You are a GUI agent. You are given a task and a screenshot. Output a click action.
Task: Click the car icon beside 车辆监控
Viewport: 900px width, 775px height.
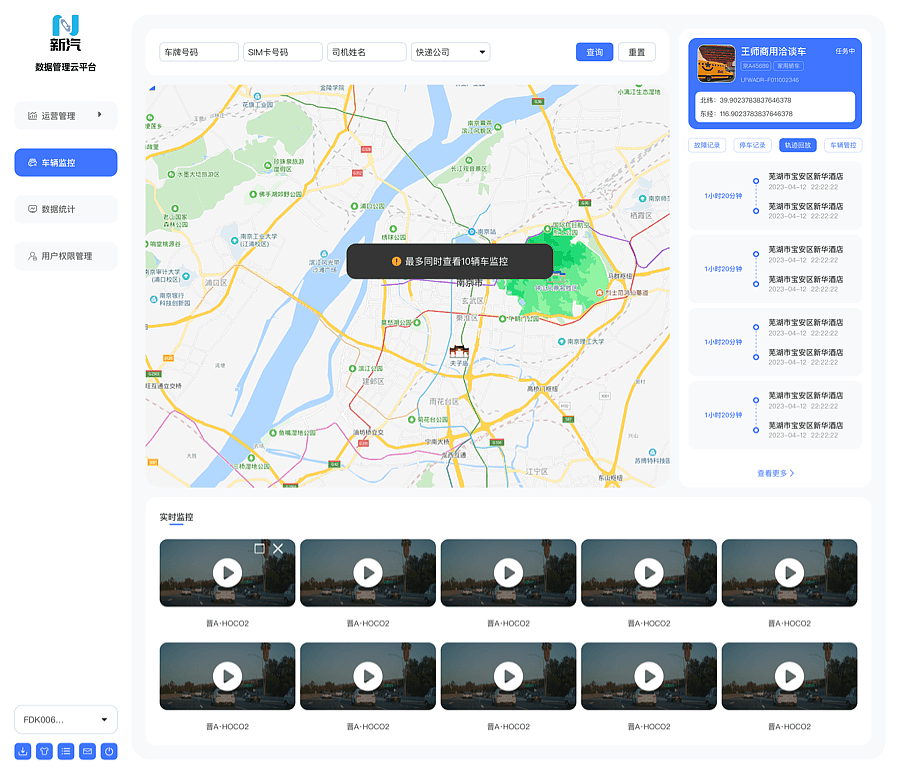pyautogui.click(x=33, y=162)
